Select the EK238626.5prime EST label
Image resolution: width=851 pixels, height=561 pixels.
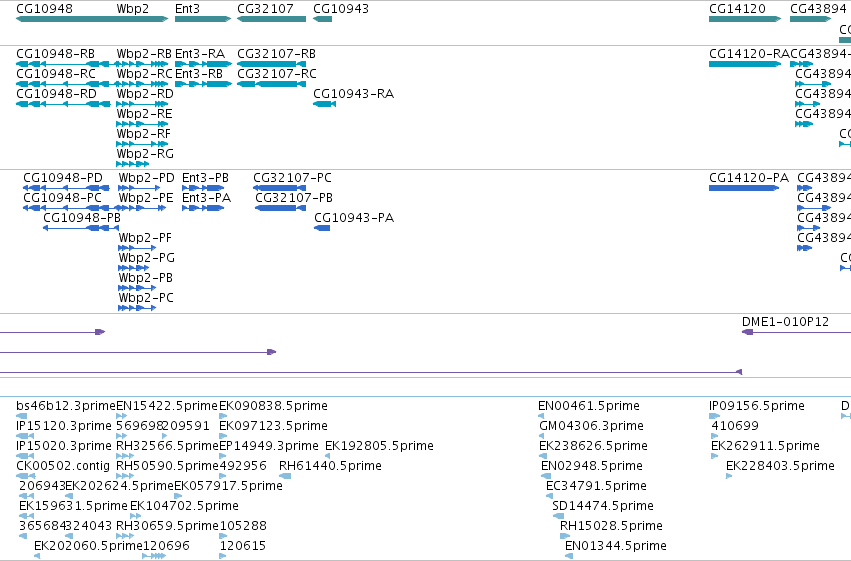click(593, 447)
